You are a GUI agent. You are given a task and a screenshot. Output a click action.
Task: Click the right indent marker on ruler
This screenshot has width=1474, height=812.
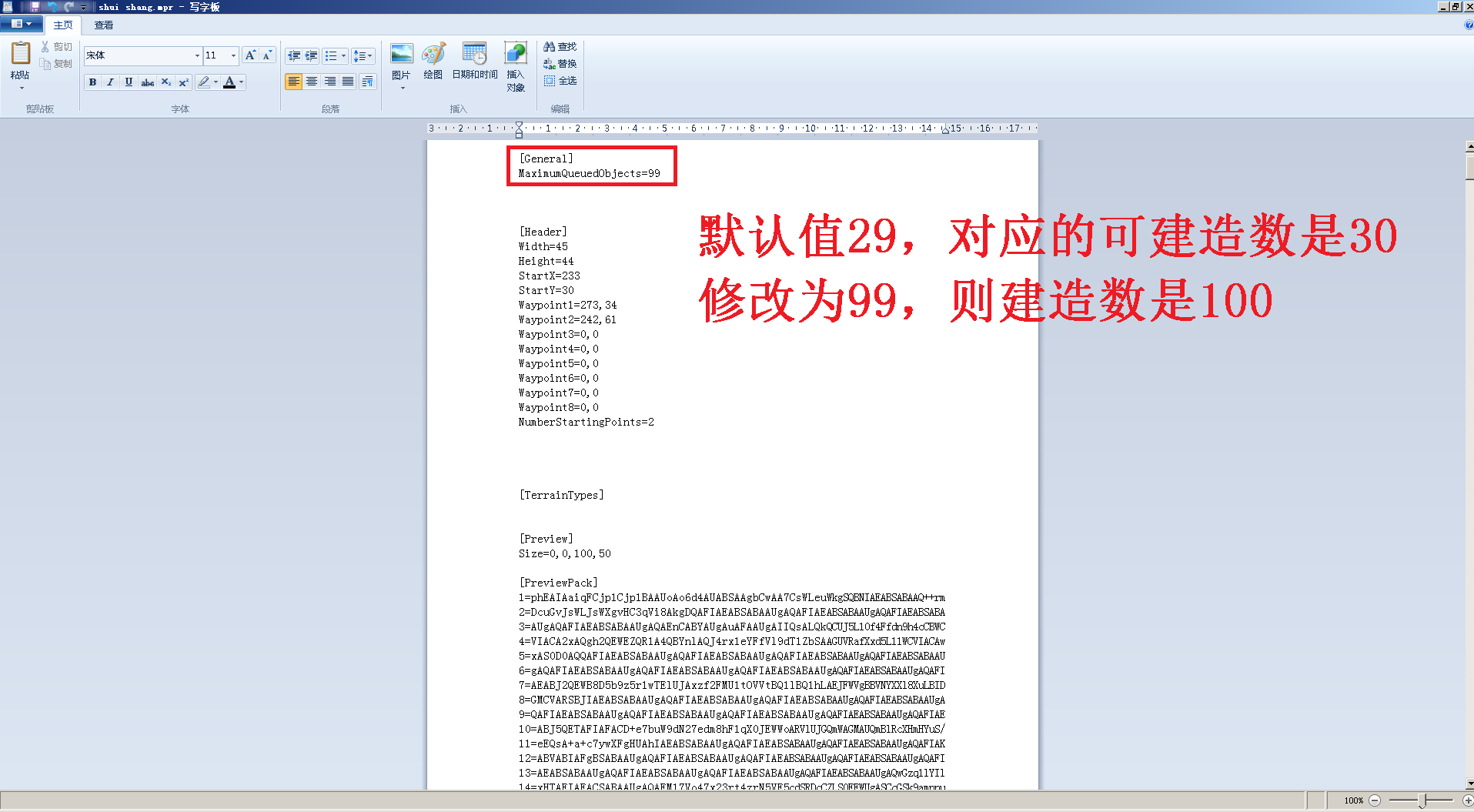(945, 131)
